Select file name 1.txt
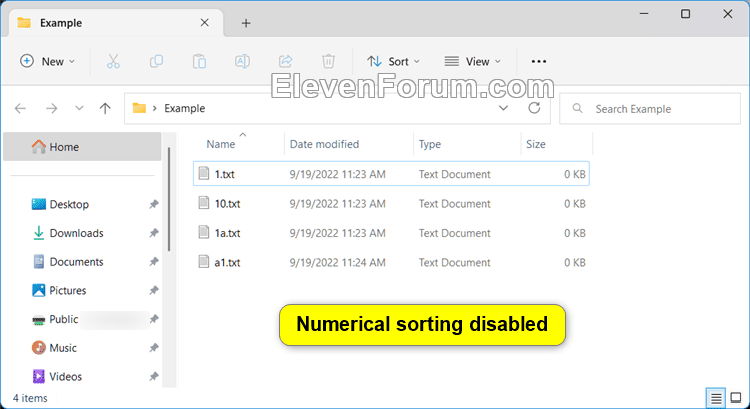The height and width of the screenshot is (409, 750). click(x=224, y=174)
